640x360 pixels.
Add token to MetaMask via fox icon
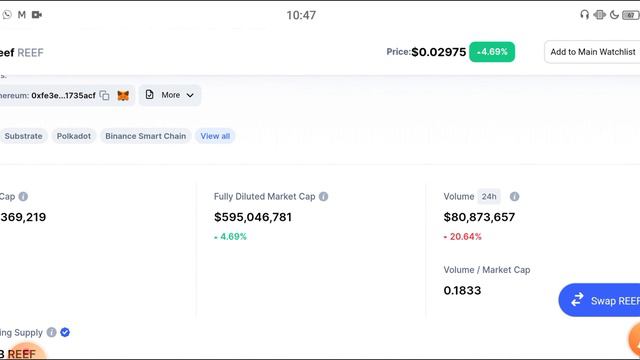(123, 96)
